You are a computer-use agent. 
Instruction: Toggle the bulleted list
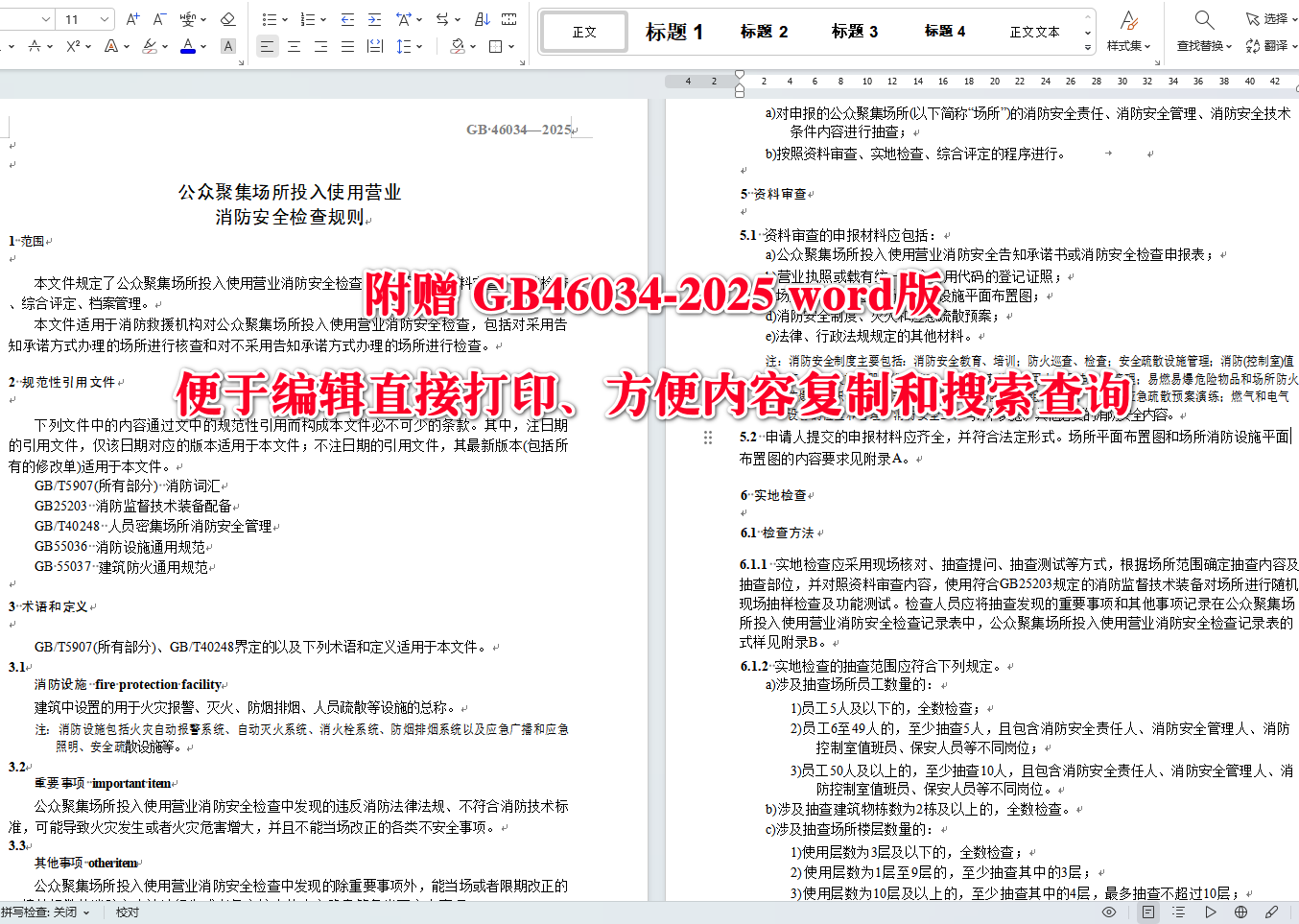[x=270, y=18]
